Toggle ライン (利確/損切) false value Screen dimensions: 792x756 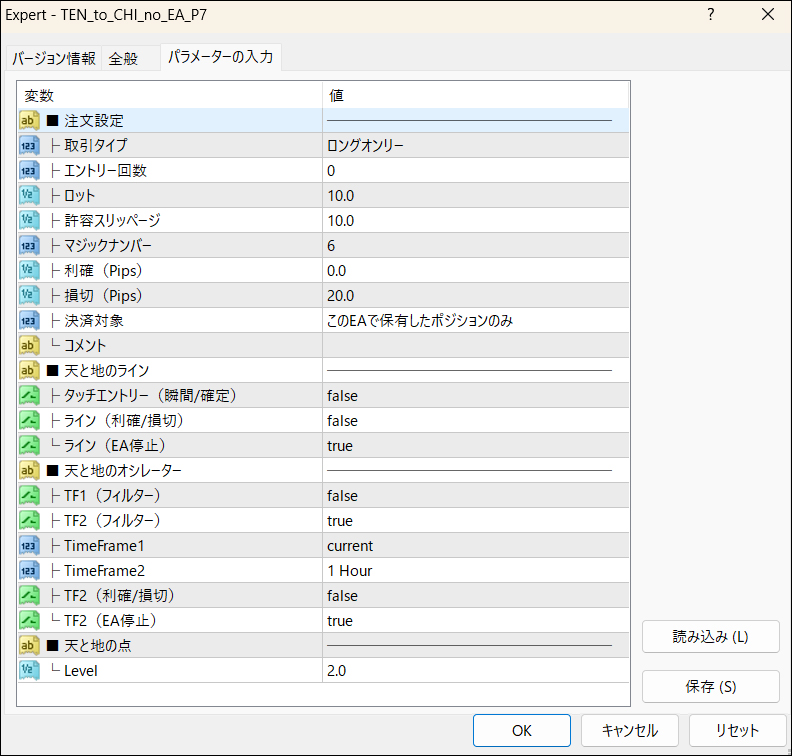point(475,421)
